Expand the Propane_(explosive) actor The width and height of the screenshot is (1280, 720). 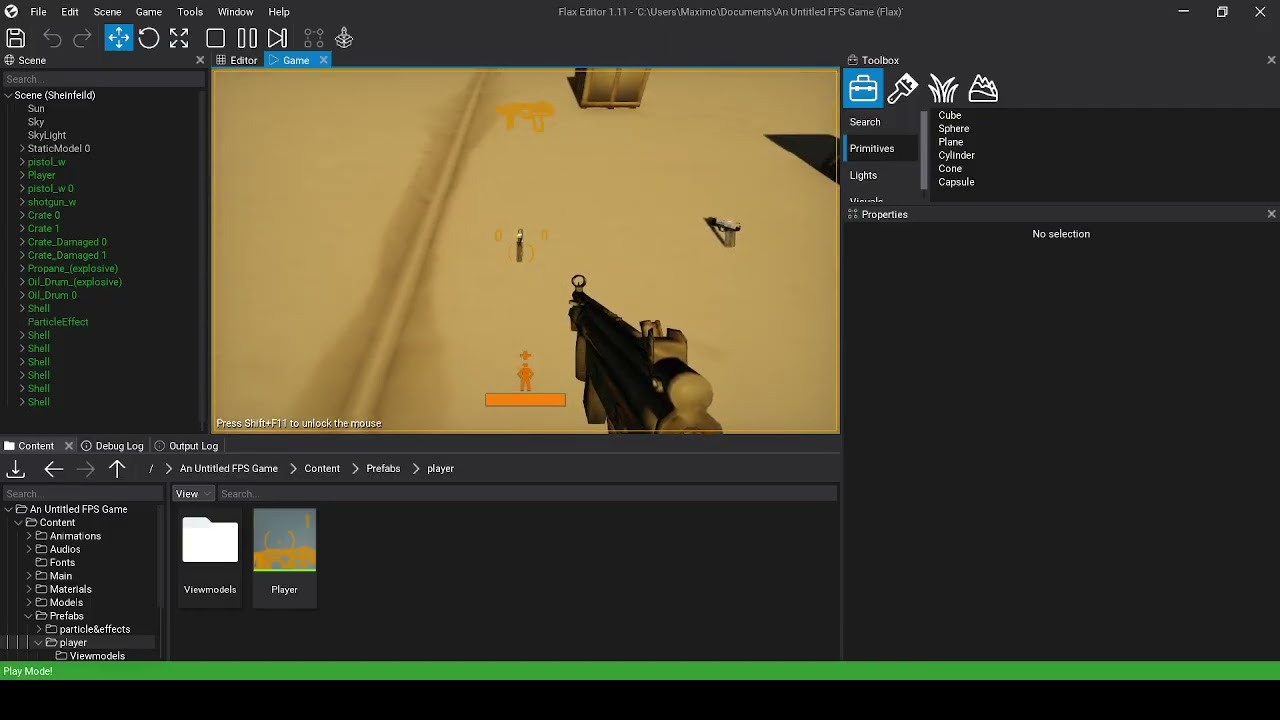pyautogui.click(x=22, y=268)
